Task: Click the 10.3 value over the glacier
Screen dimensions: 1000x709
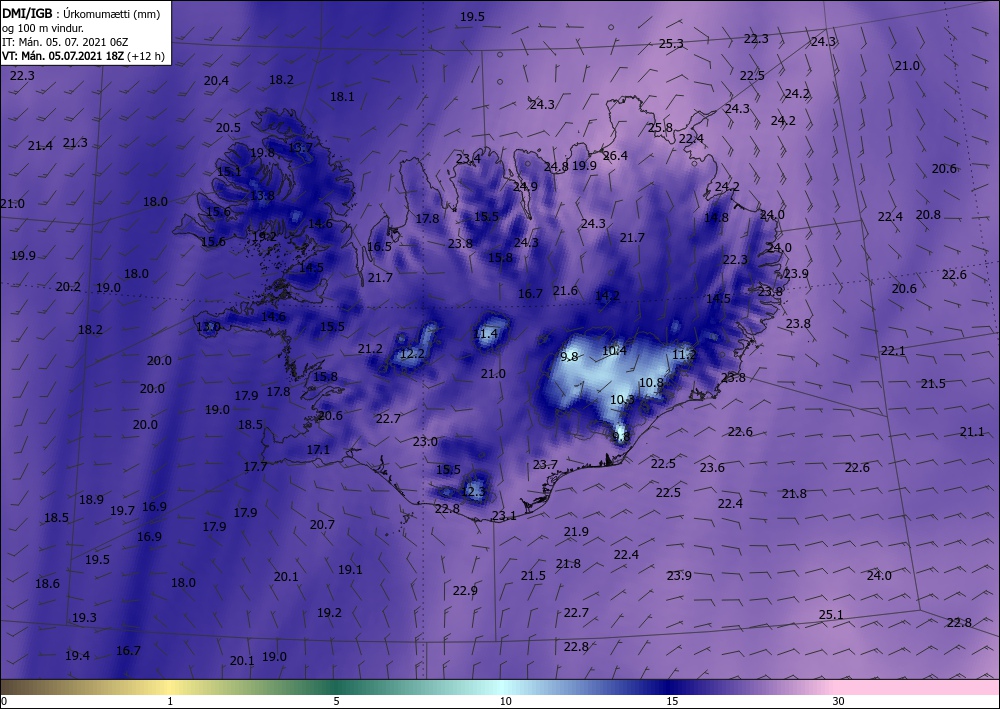Action: tap(622, 400)
